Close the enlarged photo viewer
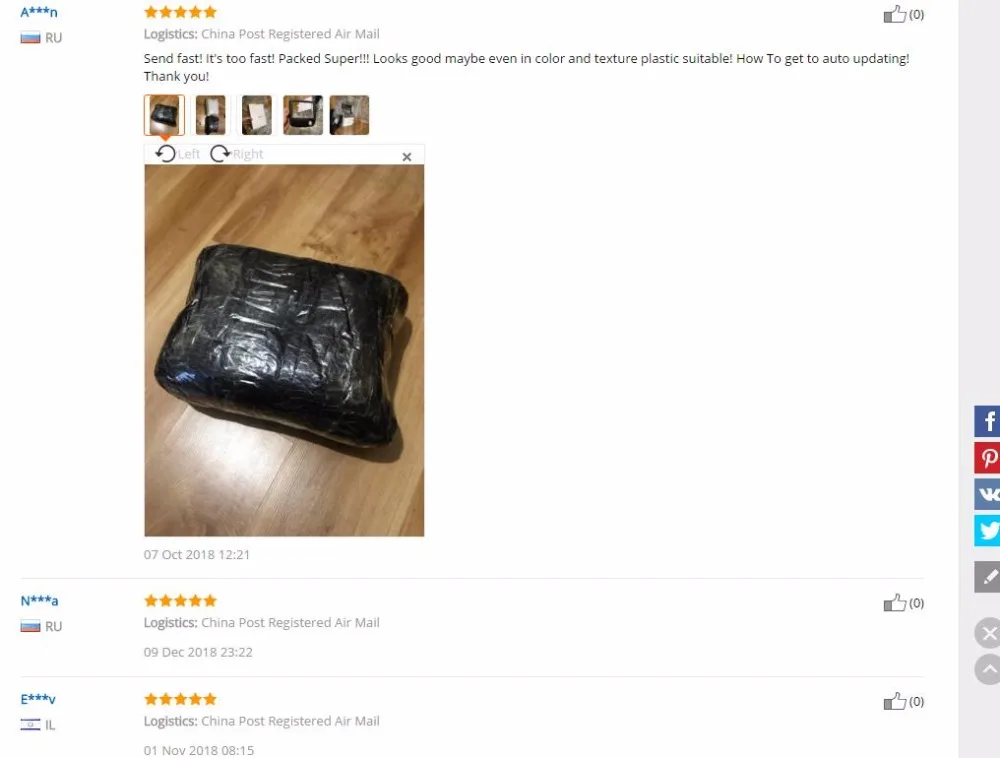The image size is (1000, 758). pyautogui.click(x=407, y=157)
